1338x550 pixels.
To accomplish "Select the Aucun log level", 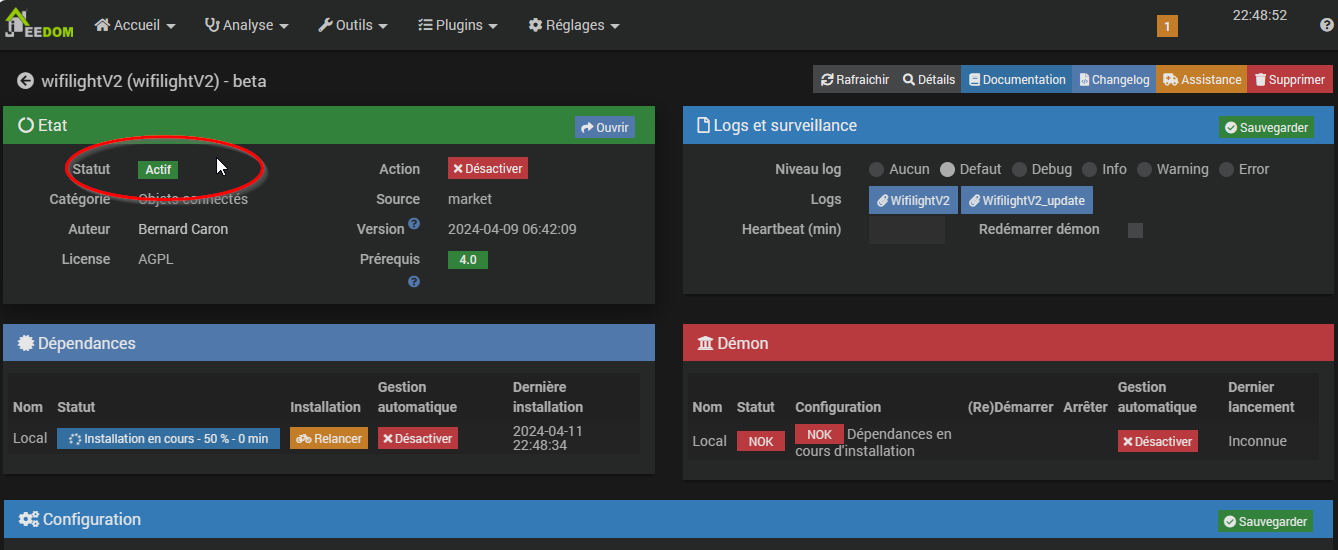I will (x=877, y=170).
